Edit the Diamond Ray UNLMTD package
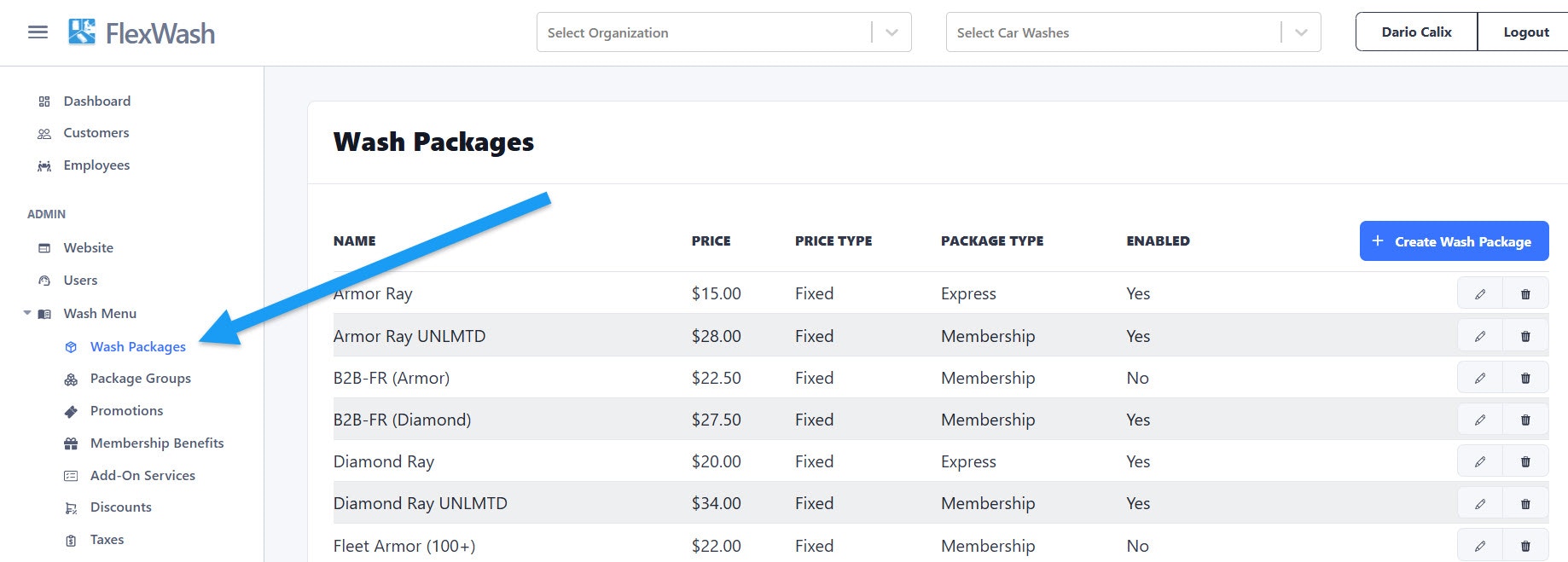 click(x=1480, y=504)
